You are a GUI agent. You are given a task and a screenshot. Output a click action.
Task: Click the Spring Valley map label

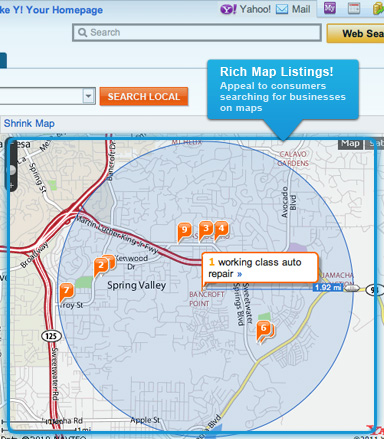(136, 285)
